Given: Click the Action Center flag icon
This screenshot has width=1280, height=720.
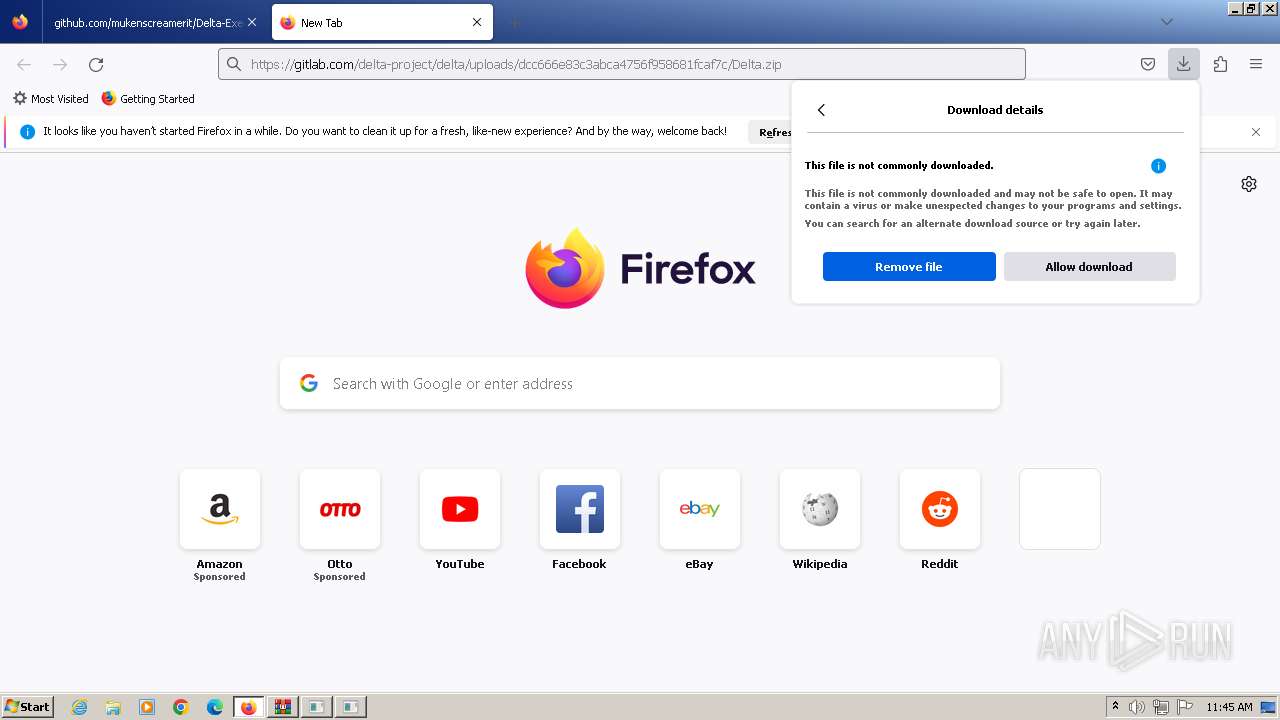Looking at the screenshot, I should [1185, 707].
